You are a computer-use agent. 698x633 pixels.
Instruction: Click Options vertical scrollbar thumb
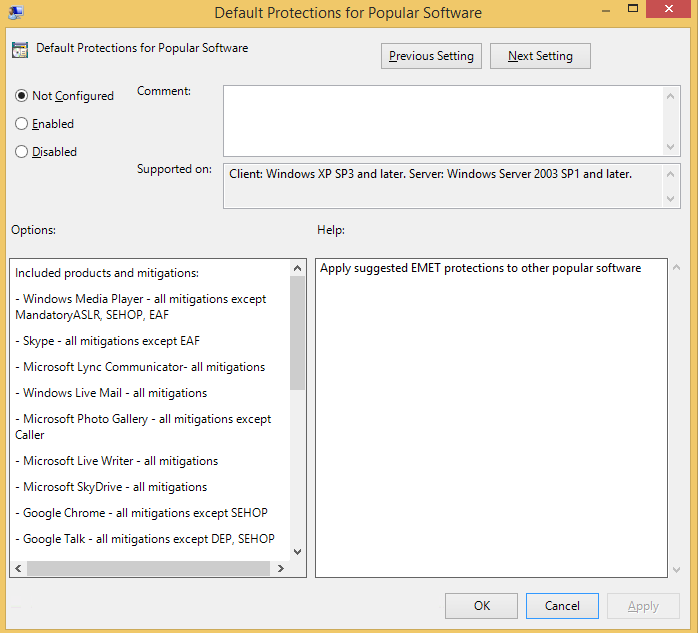(x=297, y=333)
